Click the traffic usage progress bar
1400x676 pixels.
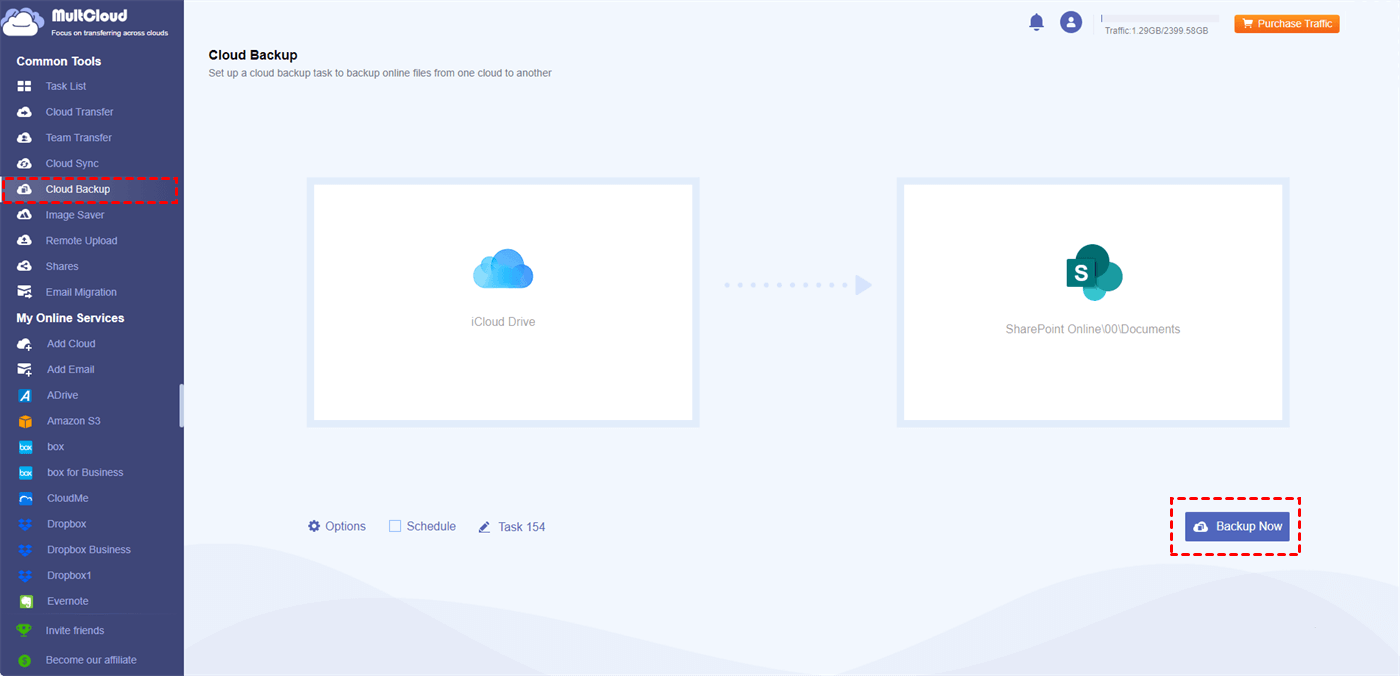coord(1160,18)
